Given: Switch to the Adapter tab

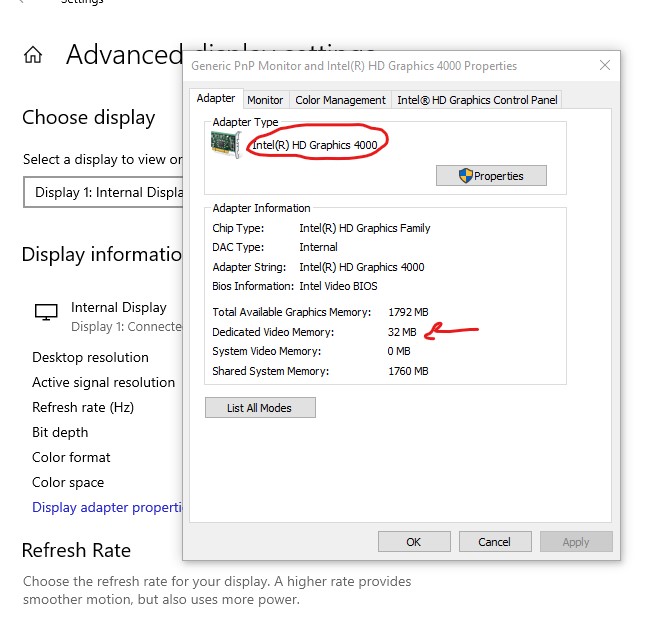Looking at the screenshot, I should (216, 99).
